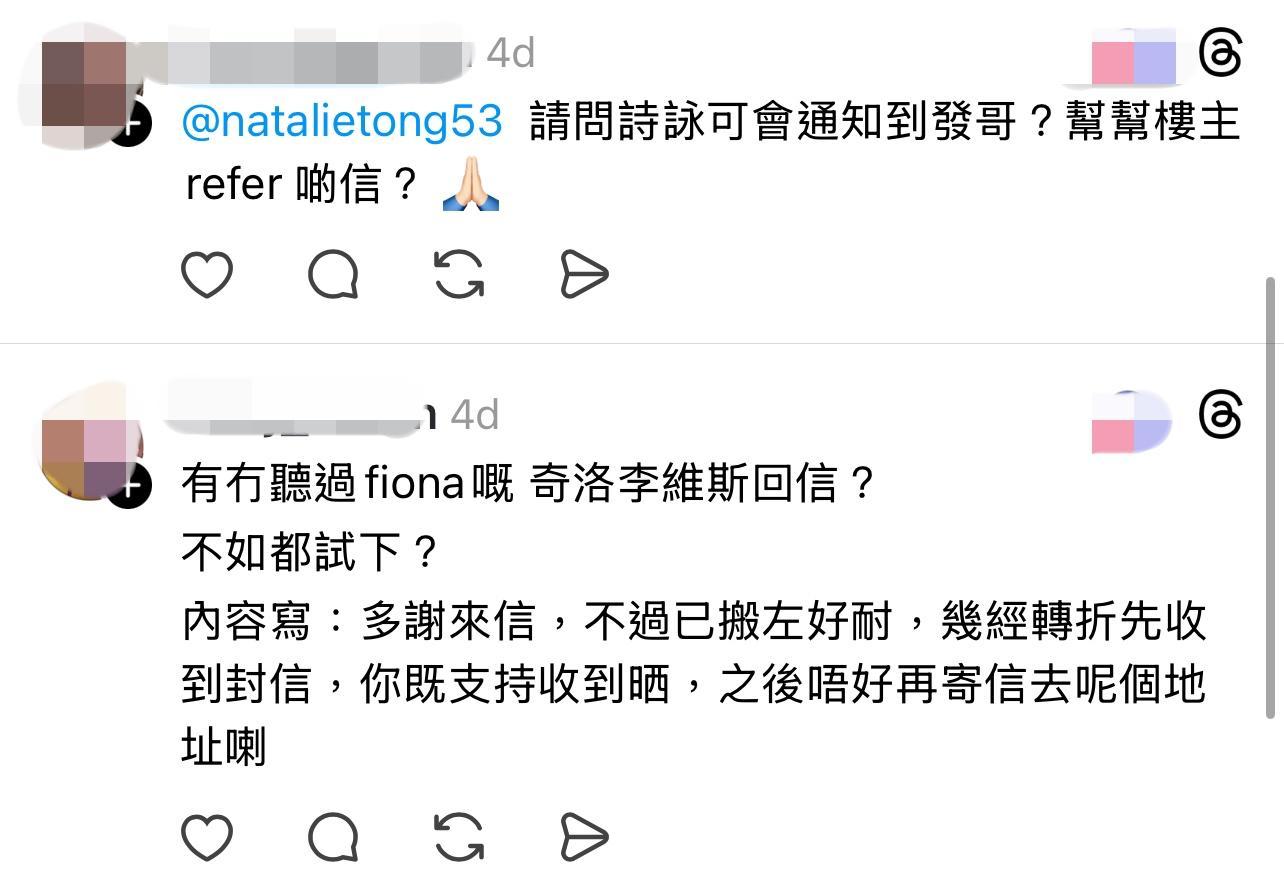Like the comment mentioning @natalietong53
Viewport: 1284px width, 886px height.
click(207, 274)
